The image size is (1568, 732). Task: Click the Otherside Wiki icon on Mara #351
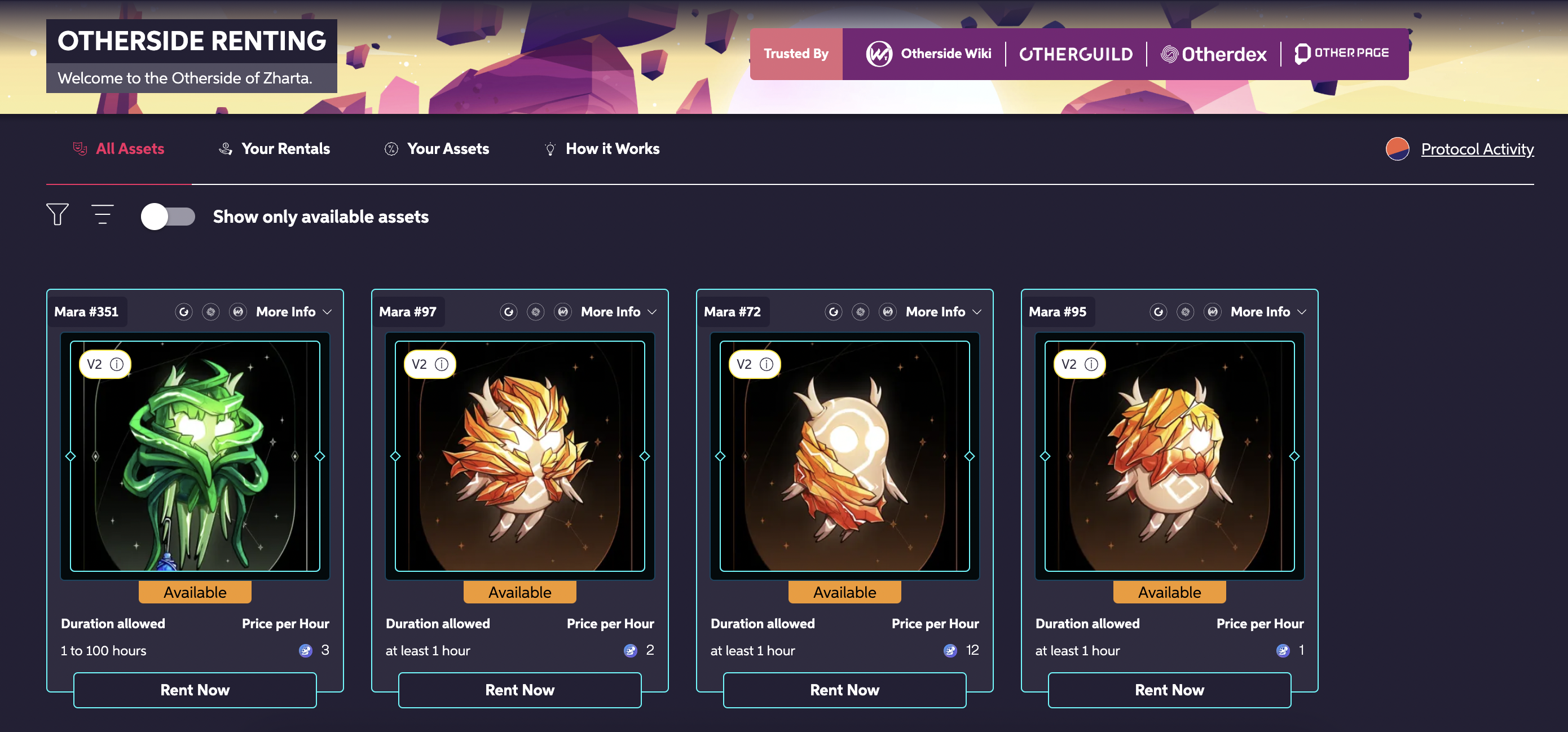[x=238, y=311]
